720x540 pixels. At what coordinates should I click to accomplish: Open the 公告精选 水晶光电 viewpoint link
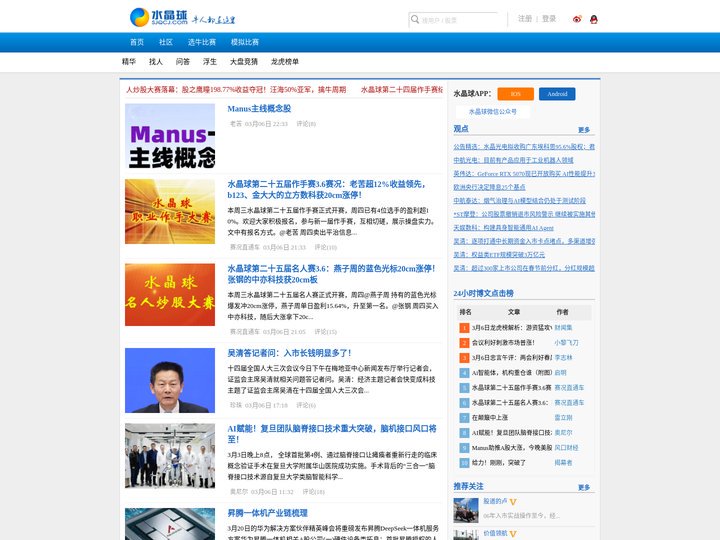[x=524, y=147]
